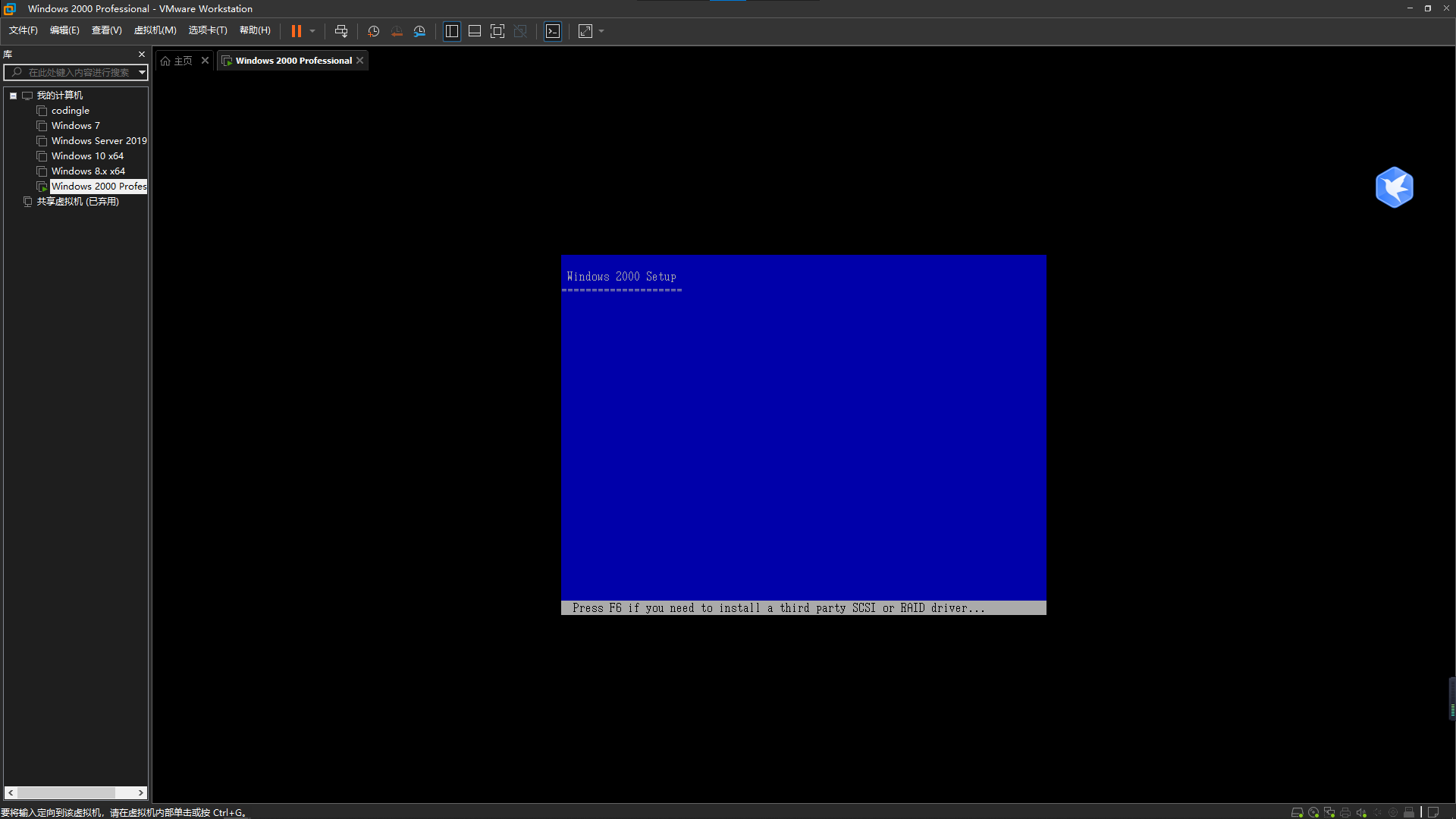
Task: Select Windows 10 x64 in library
Action: tap(87, 156)
